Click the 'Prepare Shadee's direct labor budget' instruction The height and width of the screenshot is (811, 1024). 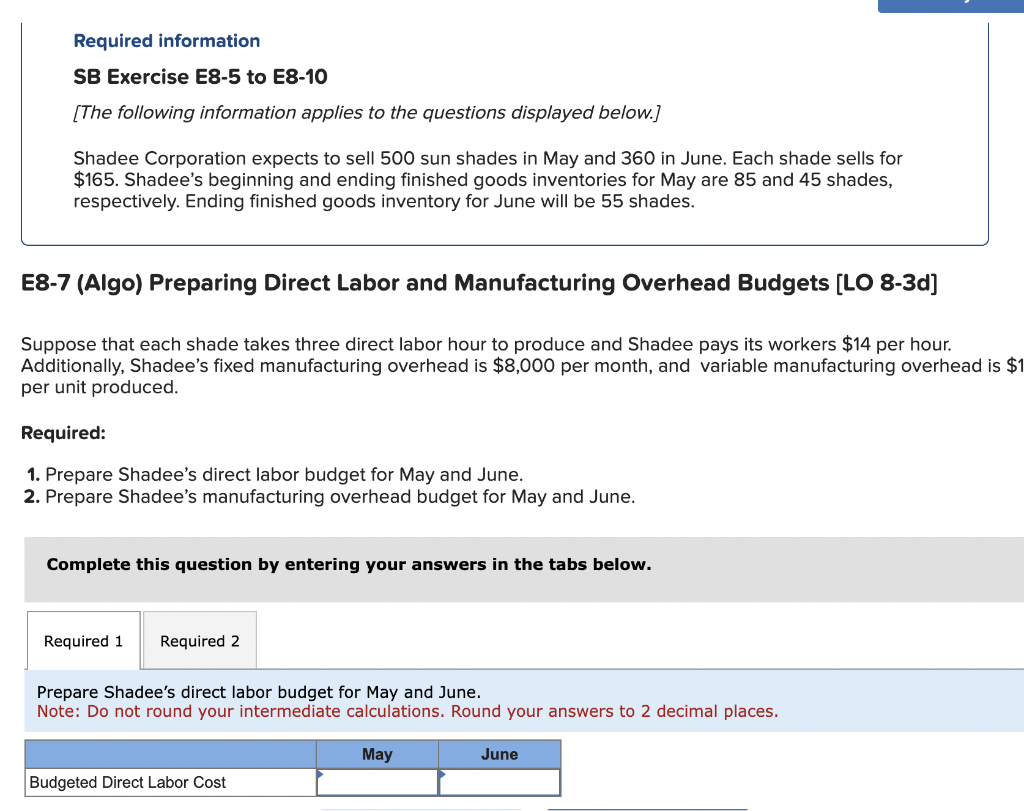(x=259, y=692)
